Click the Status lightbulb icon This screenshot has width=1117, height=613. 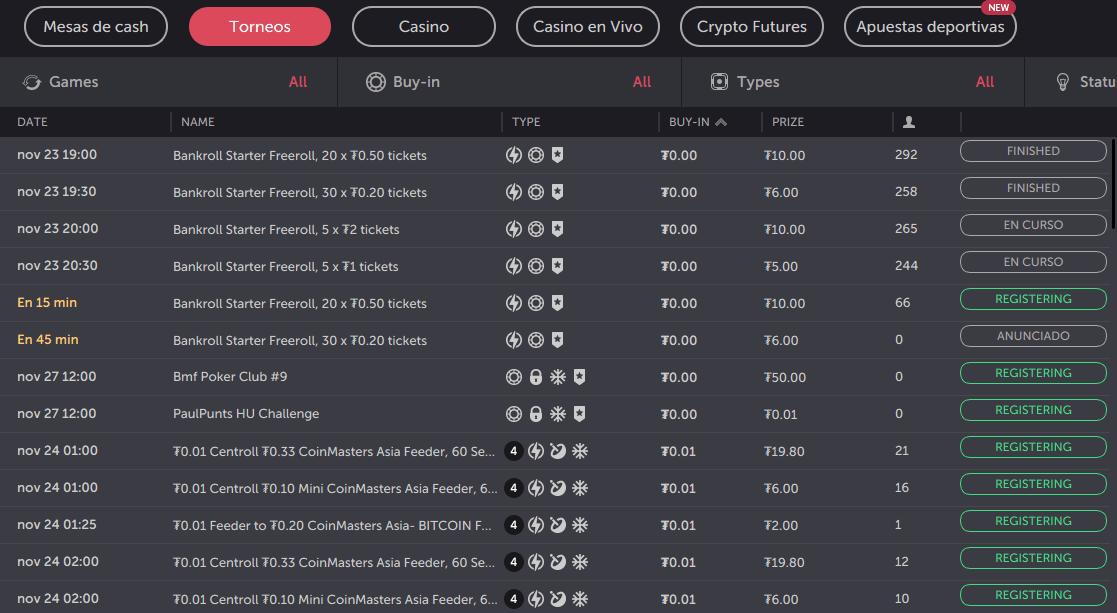click(1062, 82)
